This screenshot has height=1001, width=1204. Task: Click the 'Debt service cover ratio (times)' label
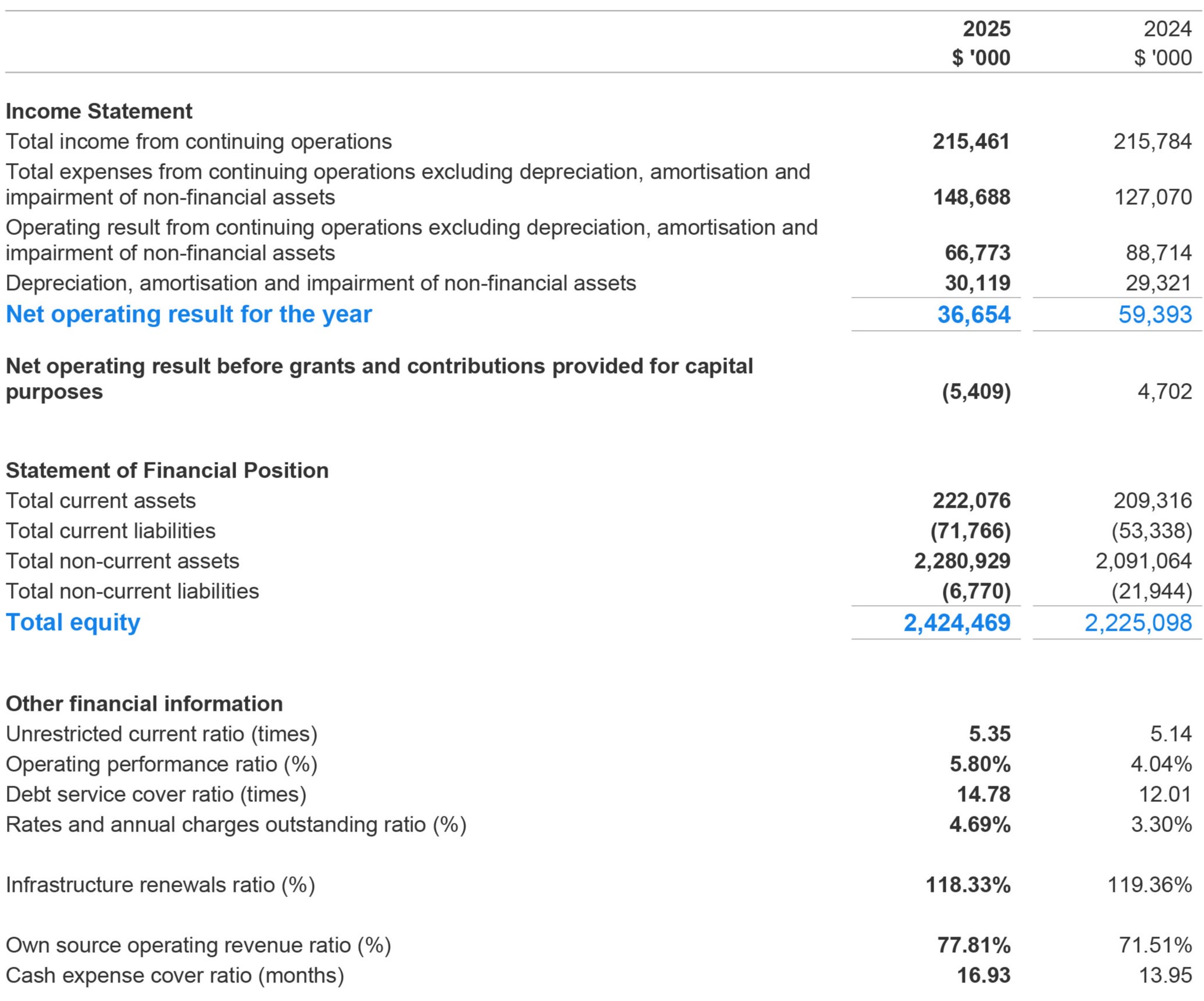click(x=156, y=794)
